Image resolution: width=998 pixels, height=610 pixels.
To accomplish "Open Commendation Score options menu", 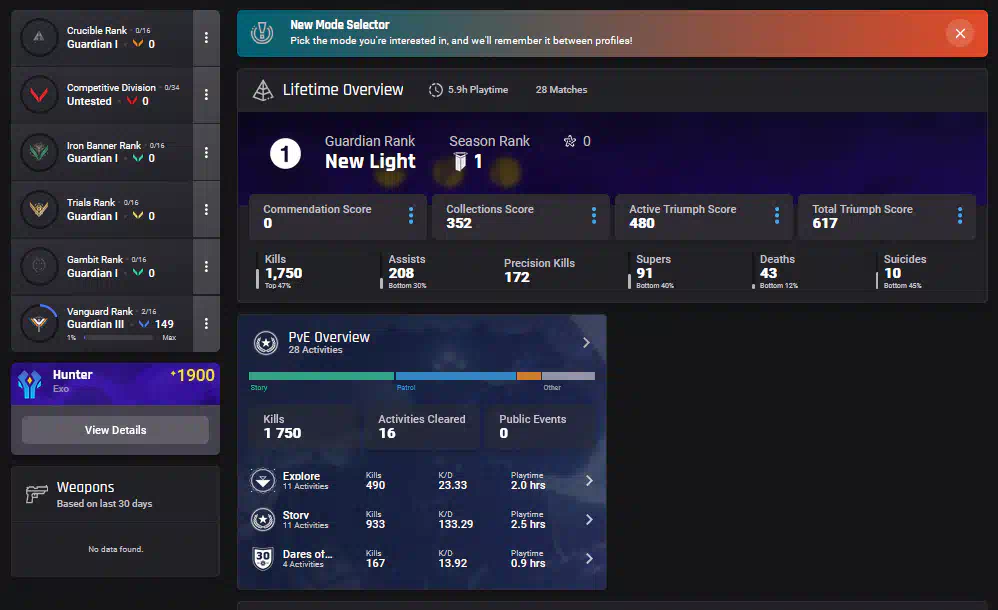I will (411, 216).
